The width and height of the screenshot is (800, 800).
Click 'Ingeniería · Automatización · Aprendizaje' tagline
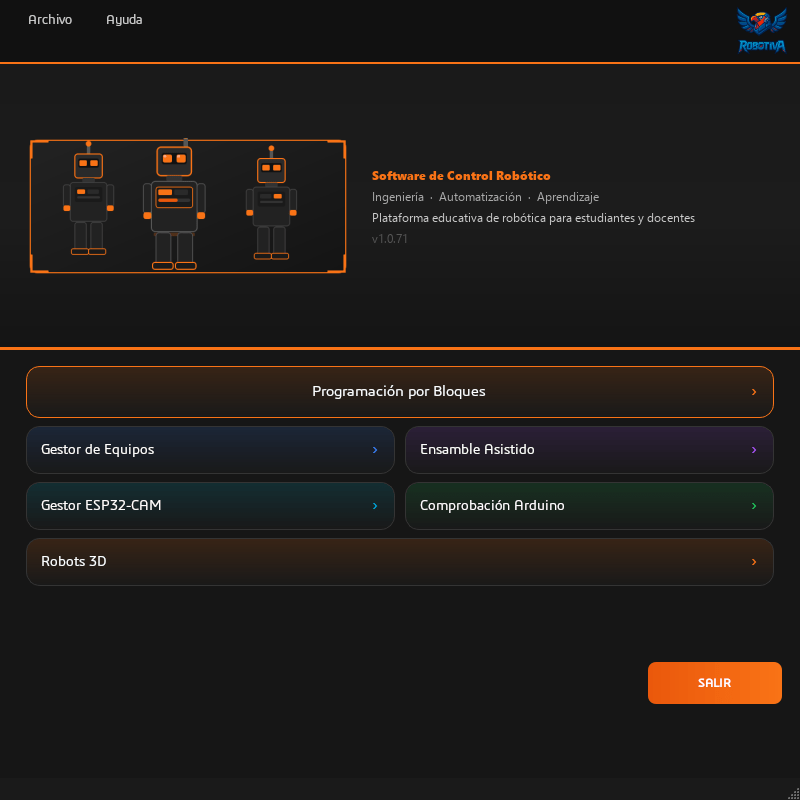(x=485, y=197)
